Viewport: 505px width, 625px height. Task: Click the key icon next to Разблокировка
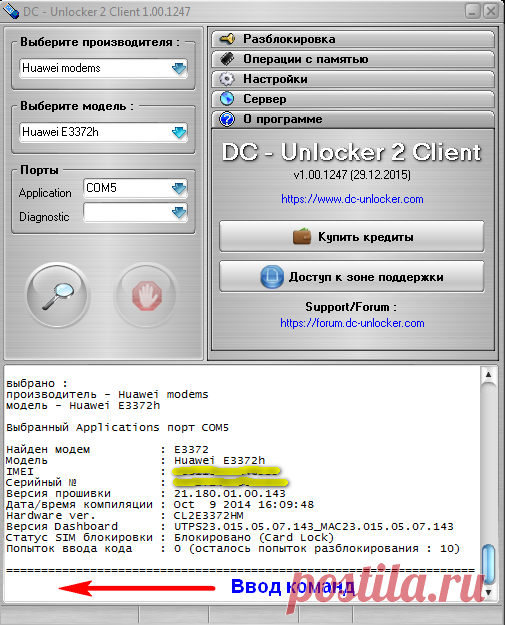pyautogui.click(x=227, y=39)
